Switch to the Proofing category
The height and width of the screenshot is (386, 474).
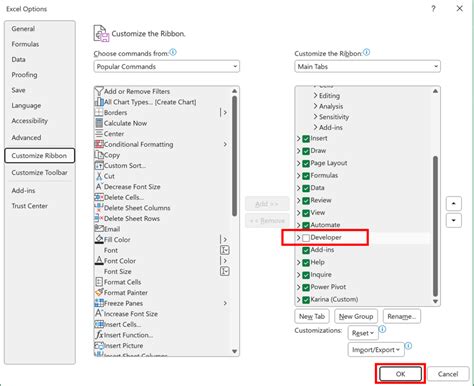click(x=24, y=75)
